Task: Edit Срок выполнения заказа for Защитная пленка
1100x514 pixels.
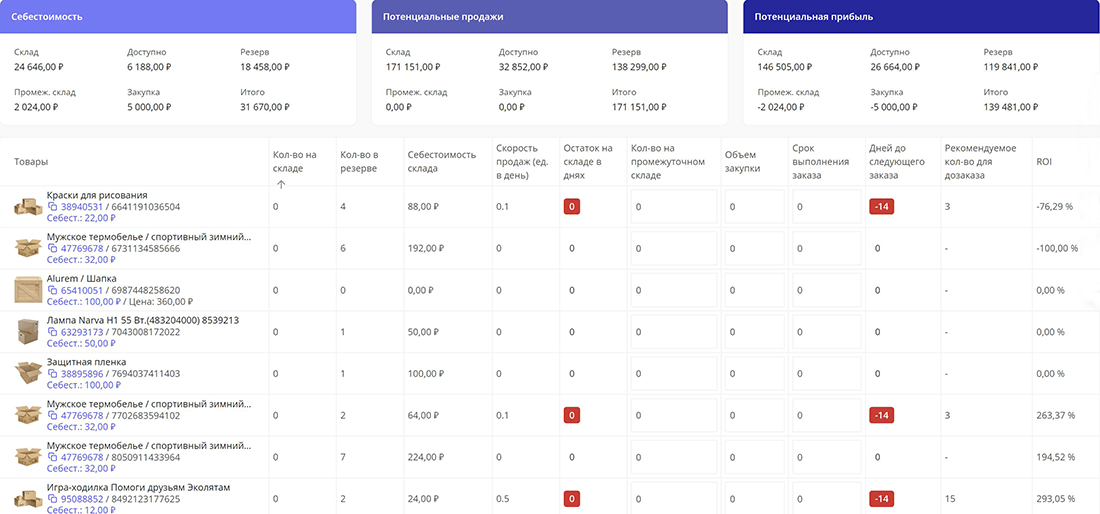Action: tap(824, 374)
